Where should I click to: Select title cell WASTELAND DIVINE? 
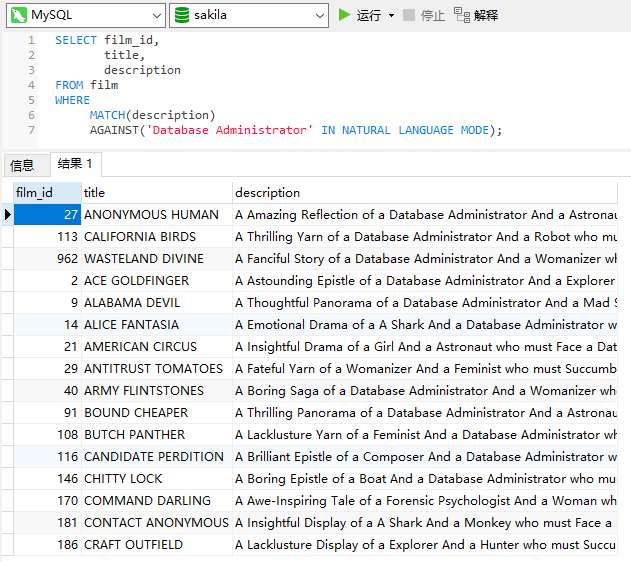(x=157, y=259)
